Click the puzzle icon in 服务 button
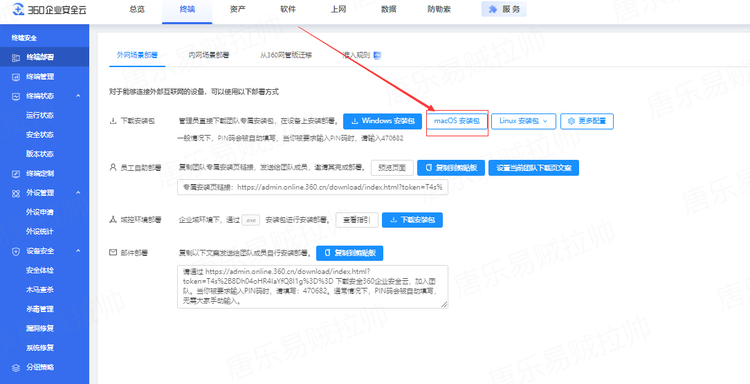Image resolution: width=750 pixels, height=384 pixels. (x=493, y=9)
